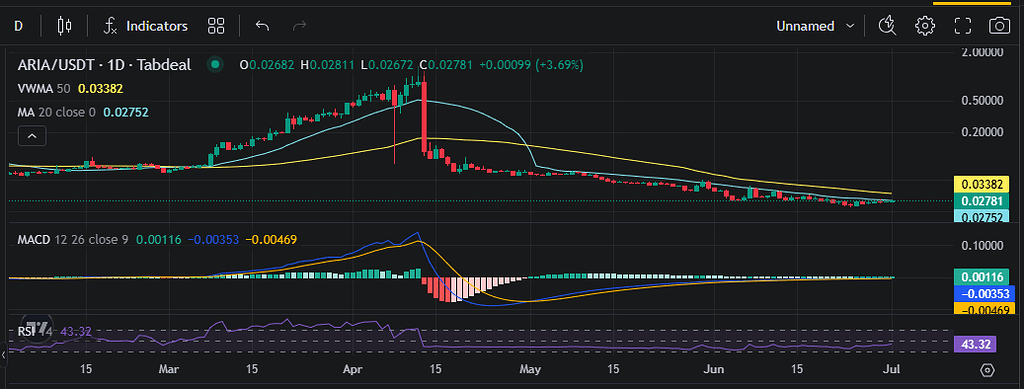Redo the last chart action
Screen dimensions: 1024x389
click(x=300, y=26)
